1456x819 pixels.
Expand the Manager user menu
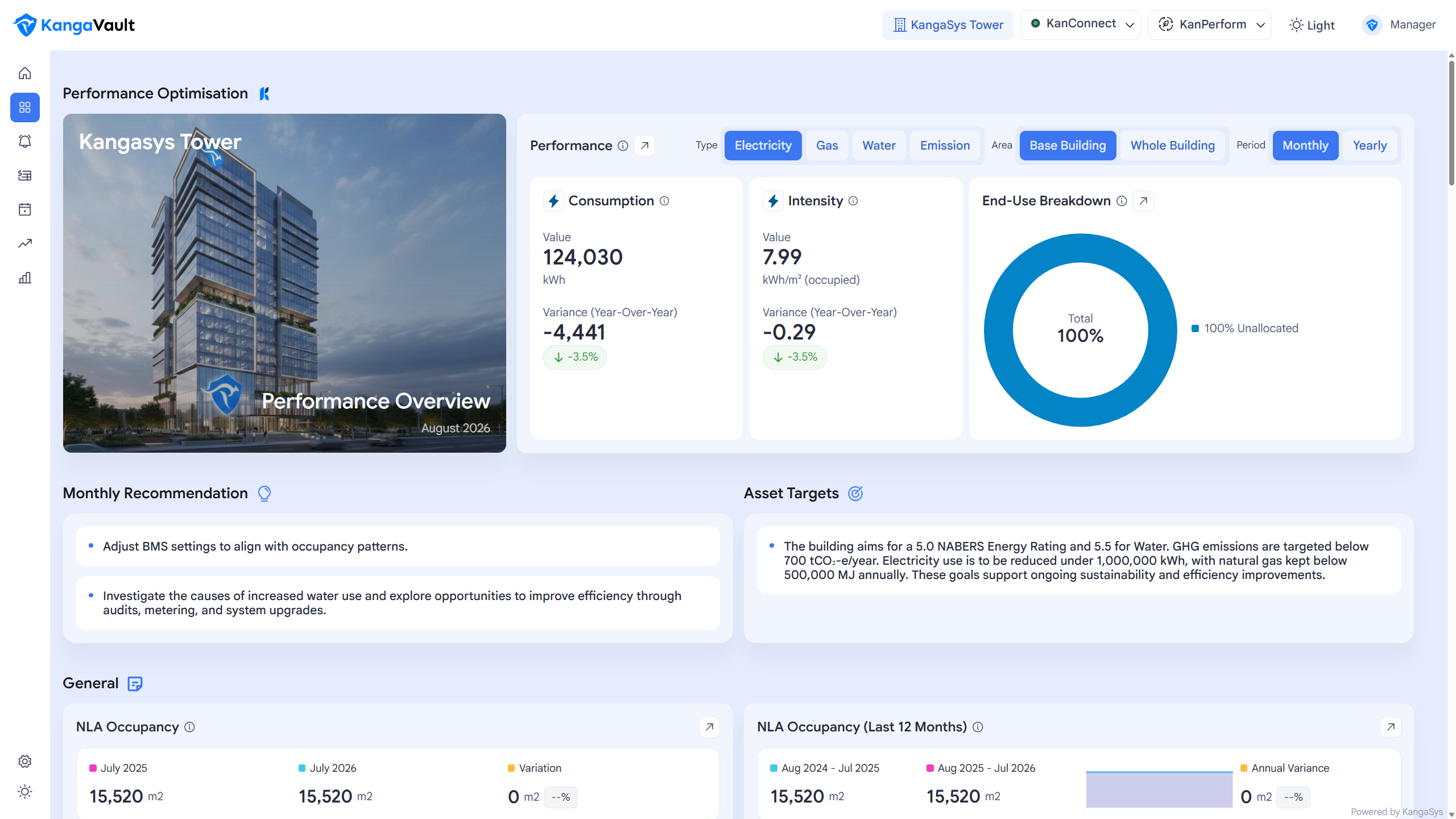point(1399,25)
